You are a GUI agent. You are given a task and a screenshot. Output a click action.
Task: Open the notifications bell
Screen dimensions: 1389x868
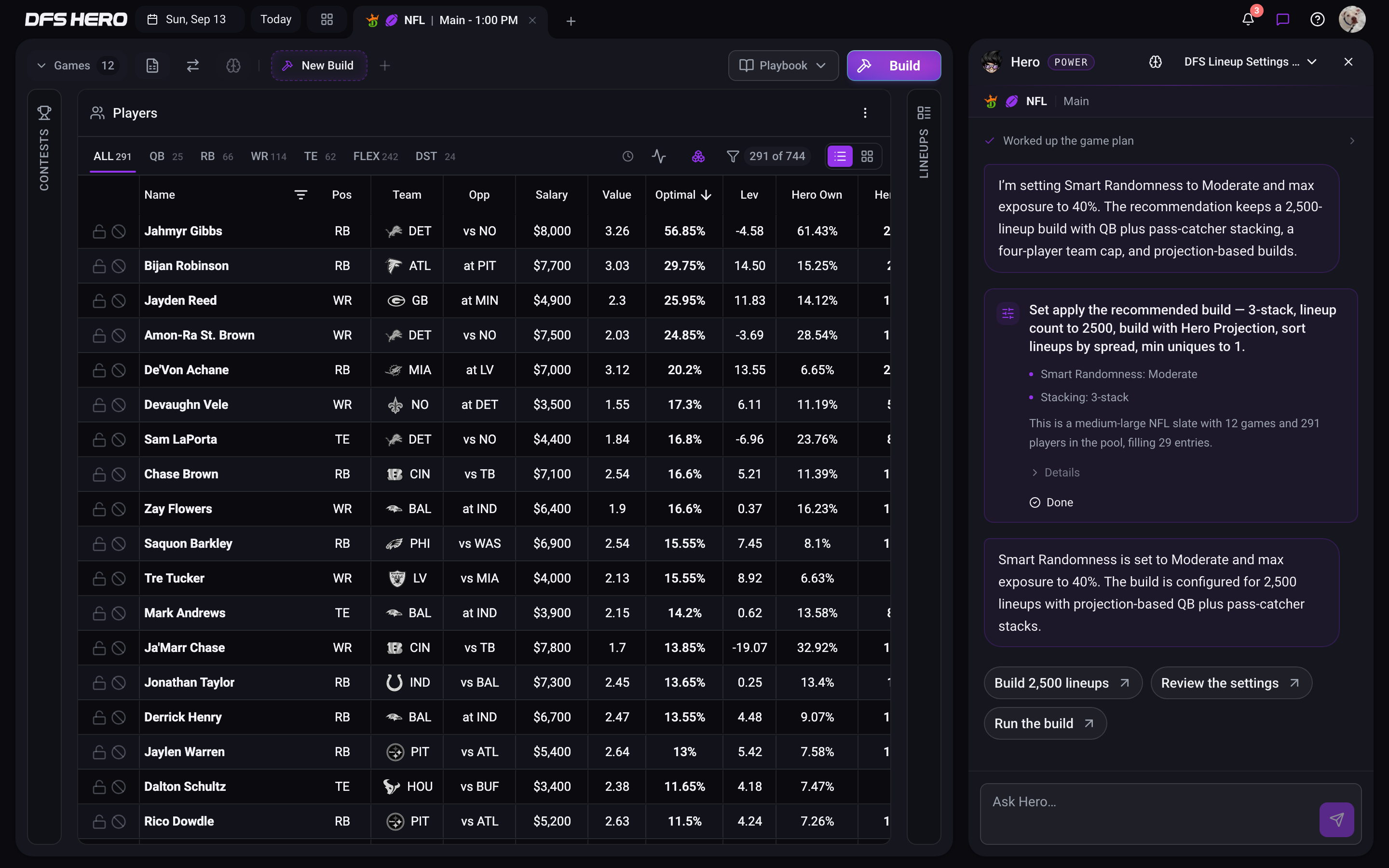tap(1248, 19)
